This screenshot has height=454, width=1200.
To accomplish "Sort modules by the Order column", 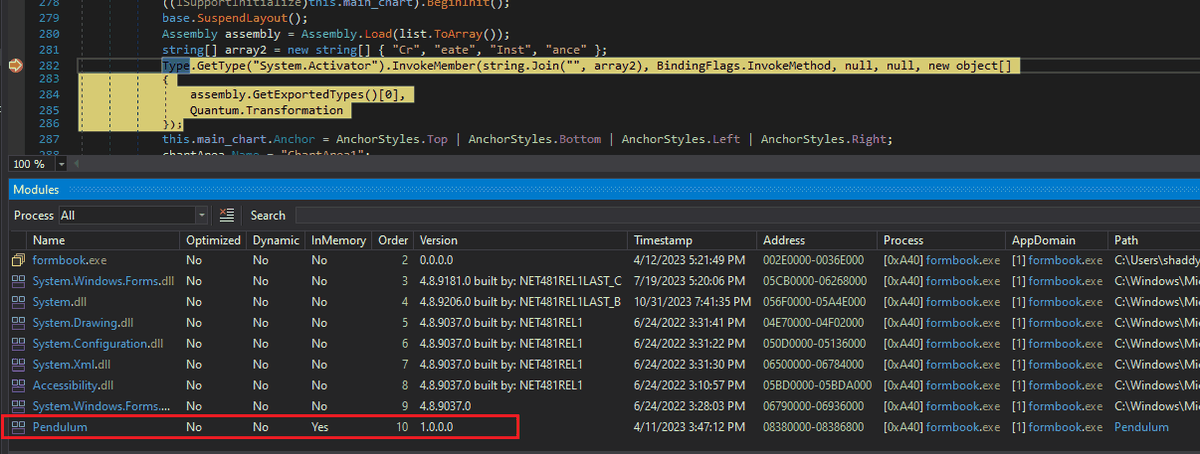I will tap(392, 240).
